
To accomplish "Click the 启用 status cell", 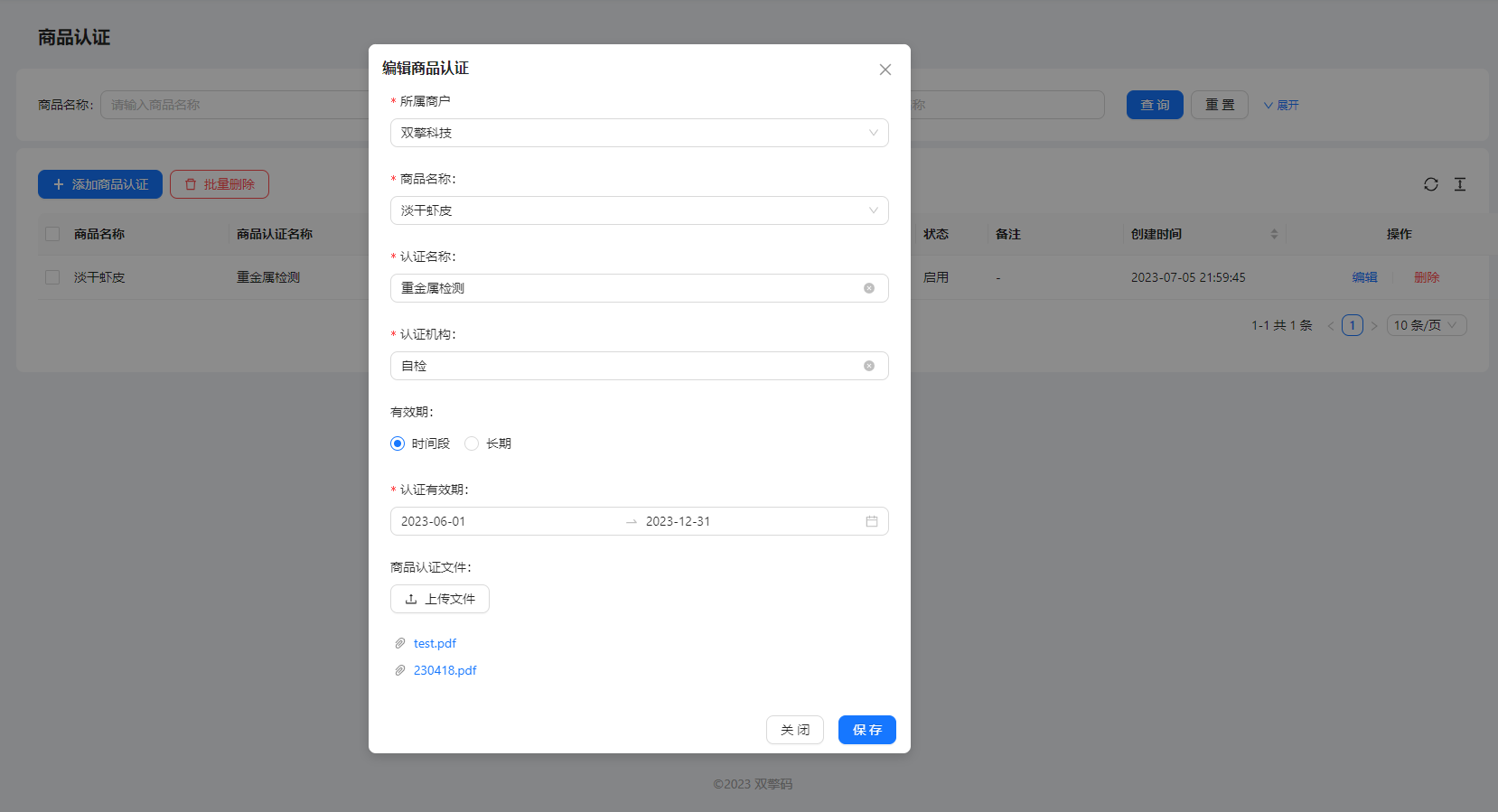I will [936, 277].
